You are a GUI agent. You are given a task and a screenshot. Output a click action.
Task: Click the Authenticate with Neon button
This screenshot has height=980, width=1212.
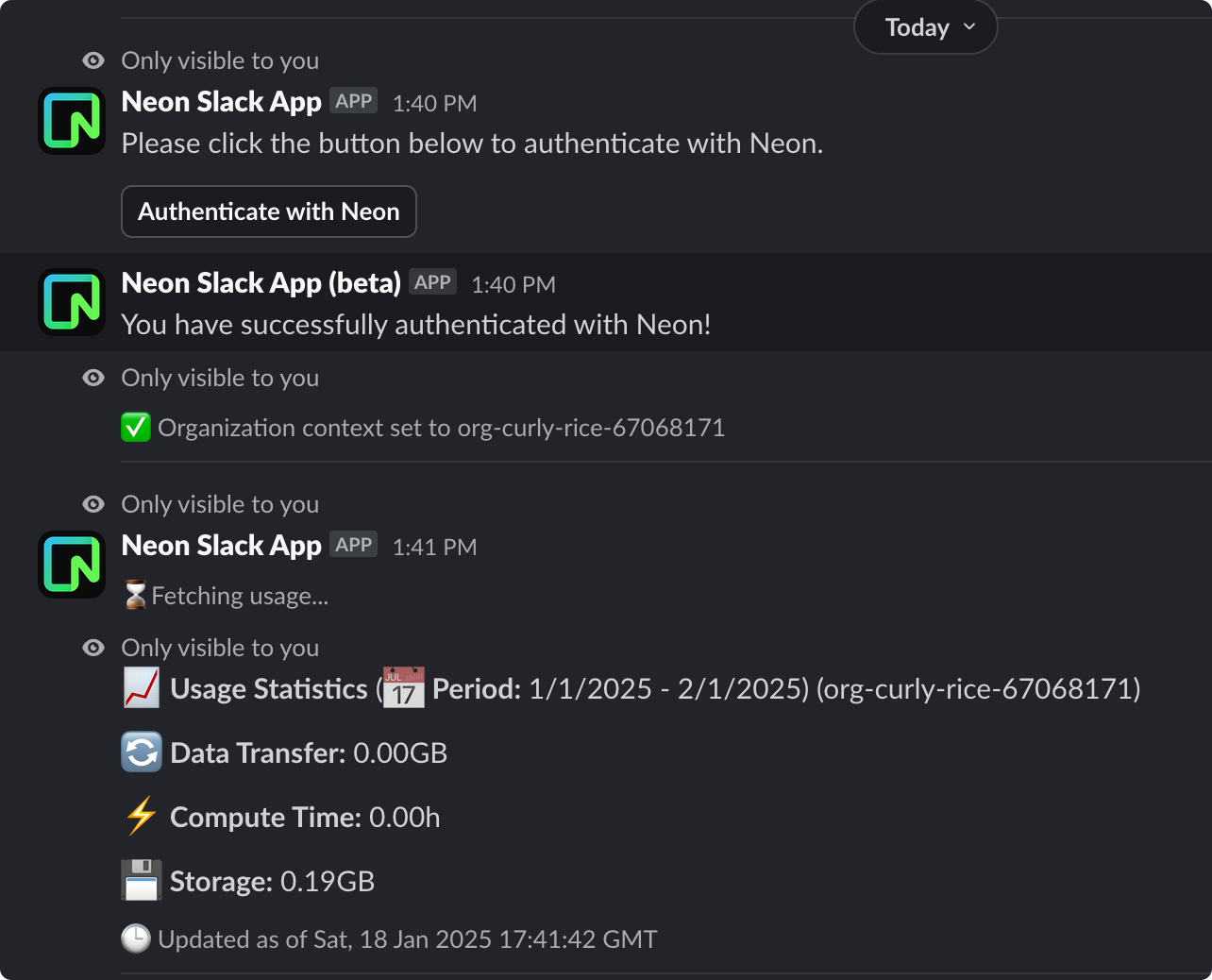[x=269, y=211]
